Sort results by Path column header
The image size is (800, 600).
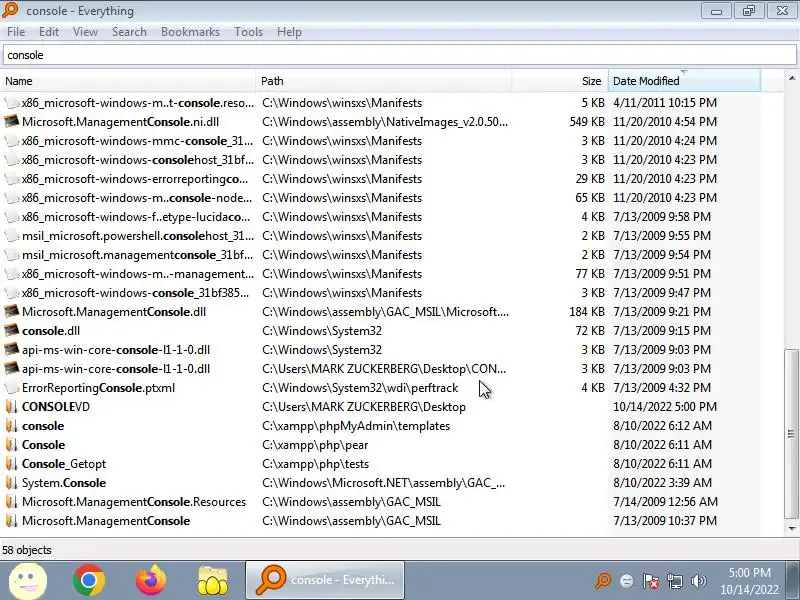(384, 81)
